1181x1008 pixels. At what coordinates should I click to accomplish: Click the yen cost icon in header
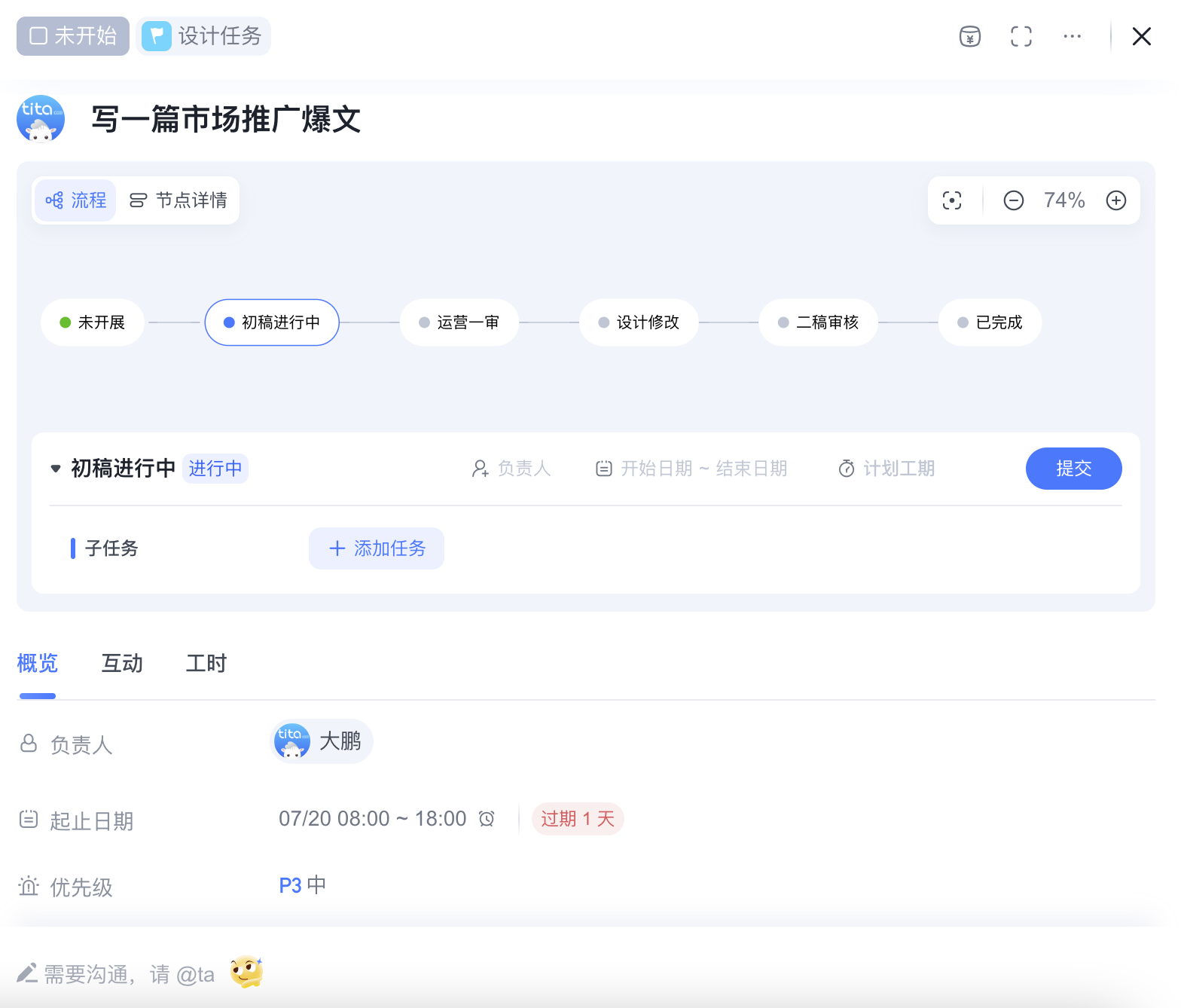click(x=969, y=36)
